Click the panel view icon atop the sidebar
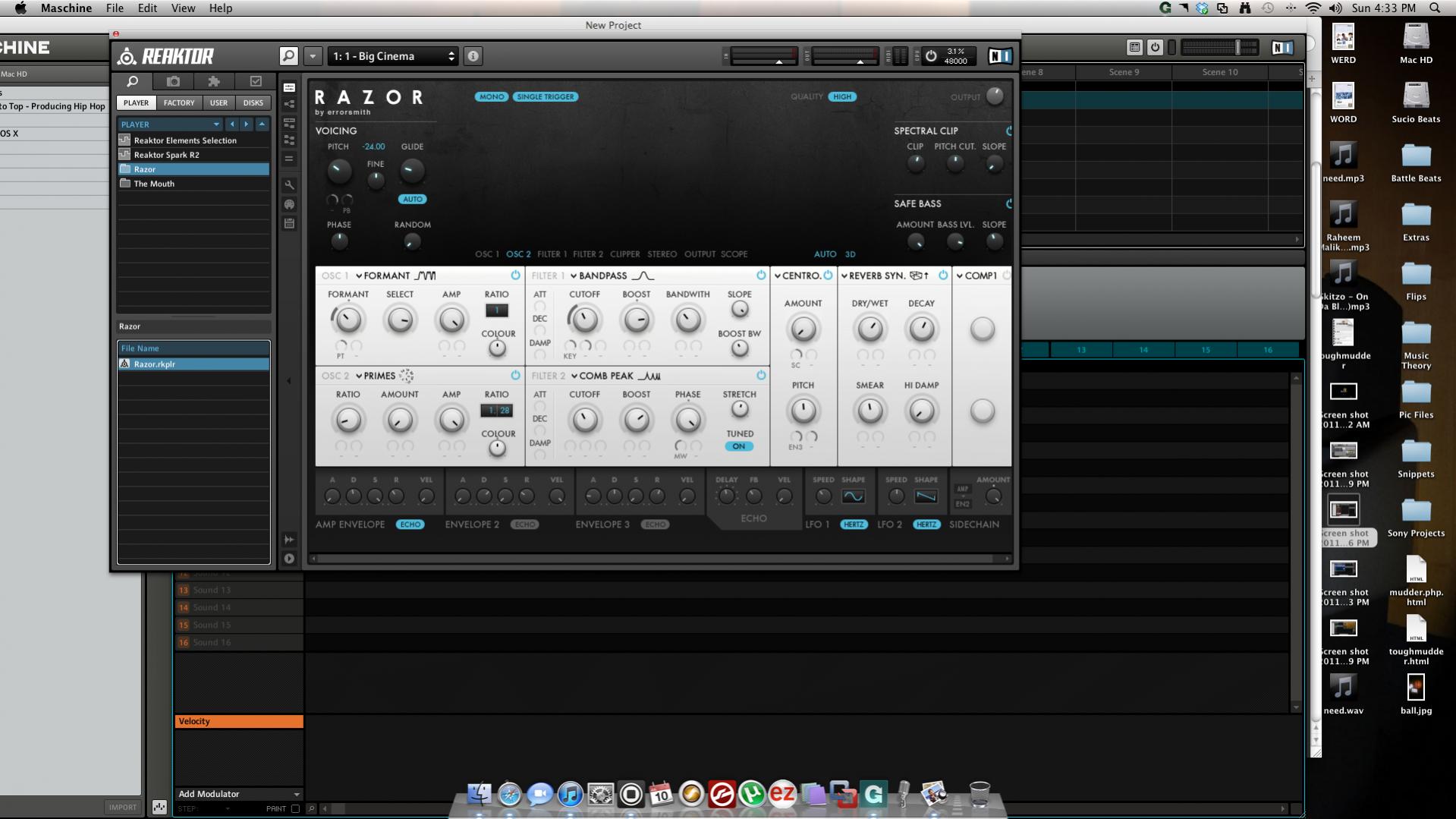 pyautogui.click(x=289, y=87)
